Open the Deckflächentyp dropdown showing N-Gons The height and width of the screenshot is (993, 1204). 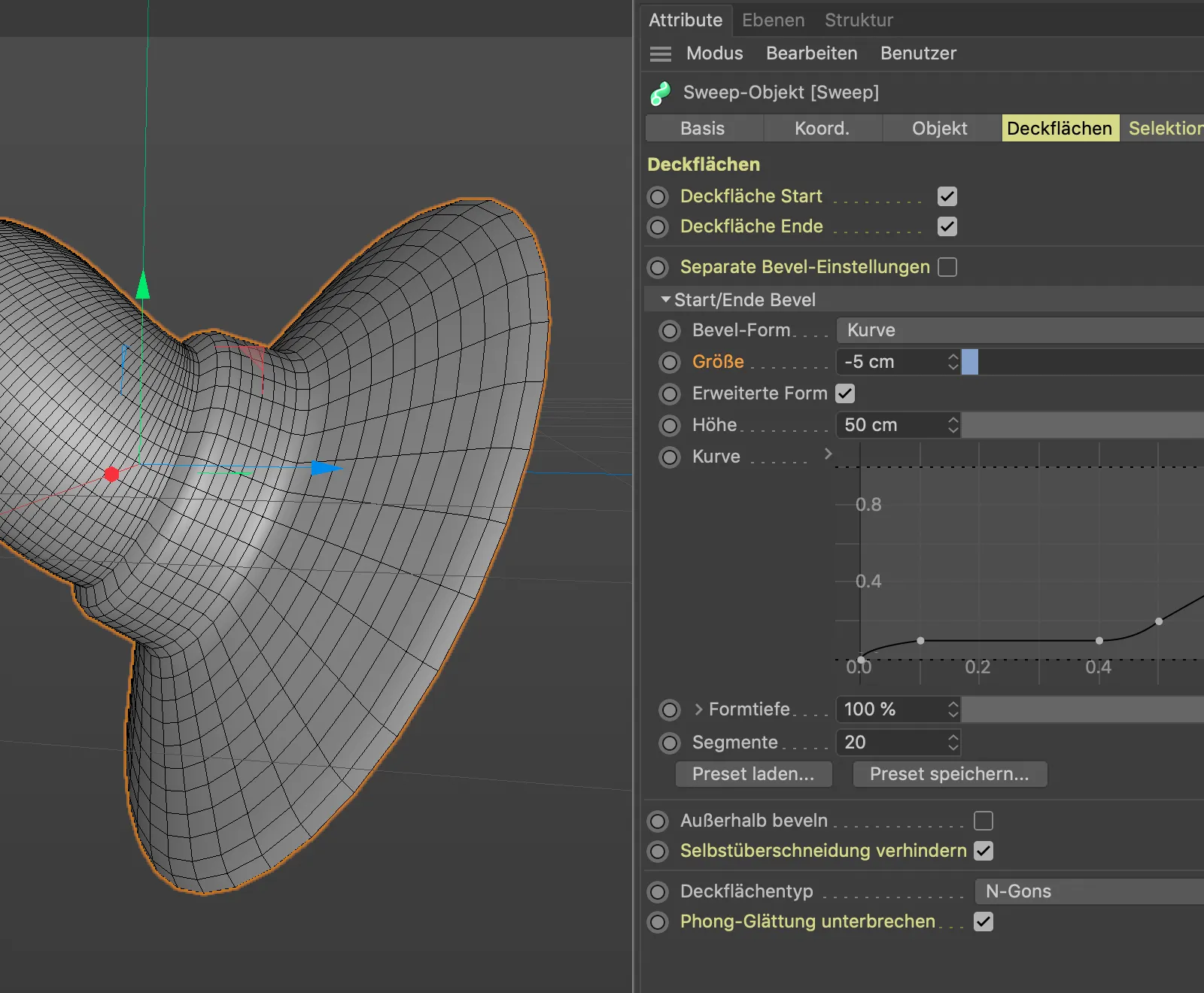(1090, 891)
